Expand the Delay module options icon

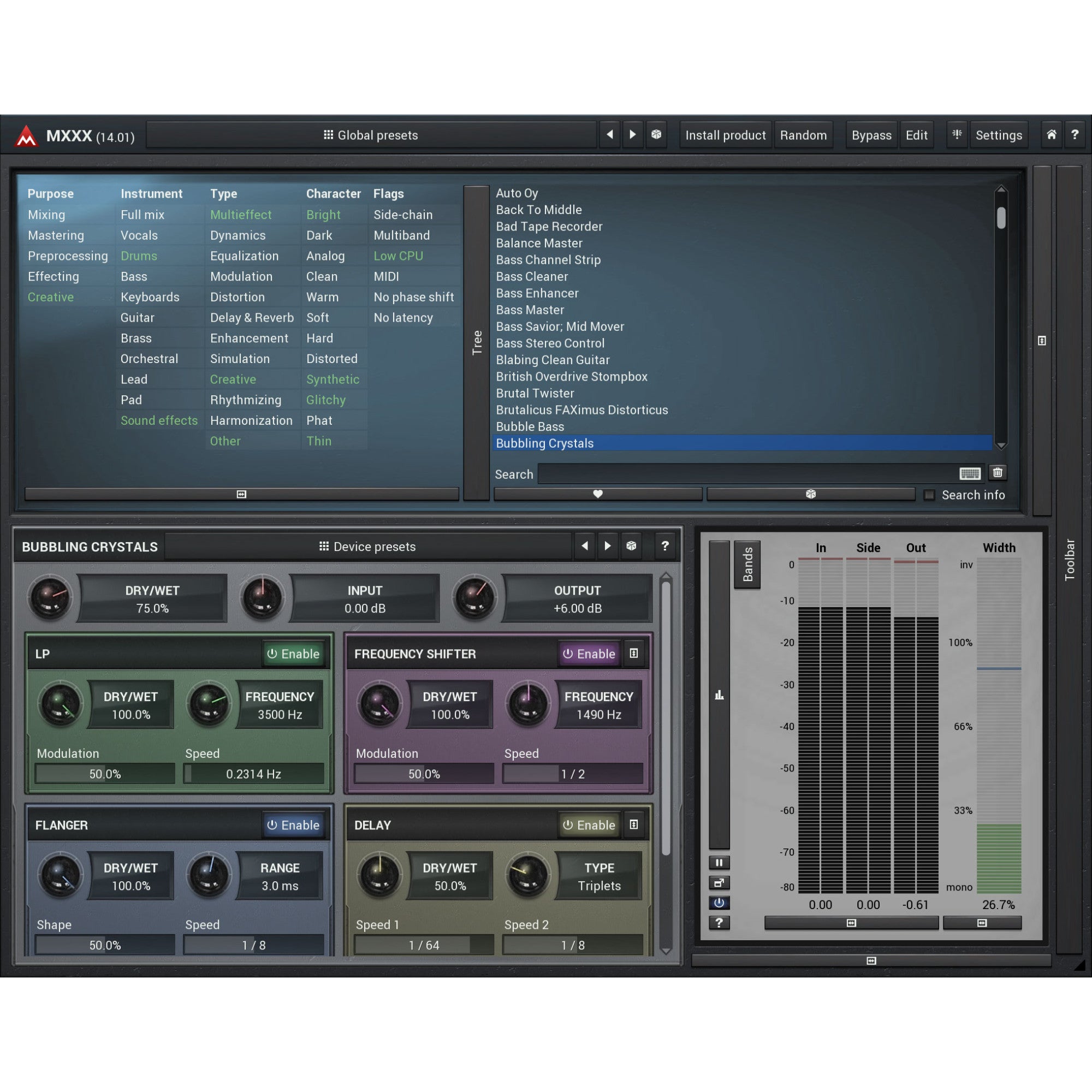click(x=634, y=825)
